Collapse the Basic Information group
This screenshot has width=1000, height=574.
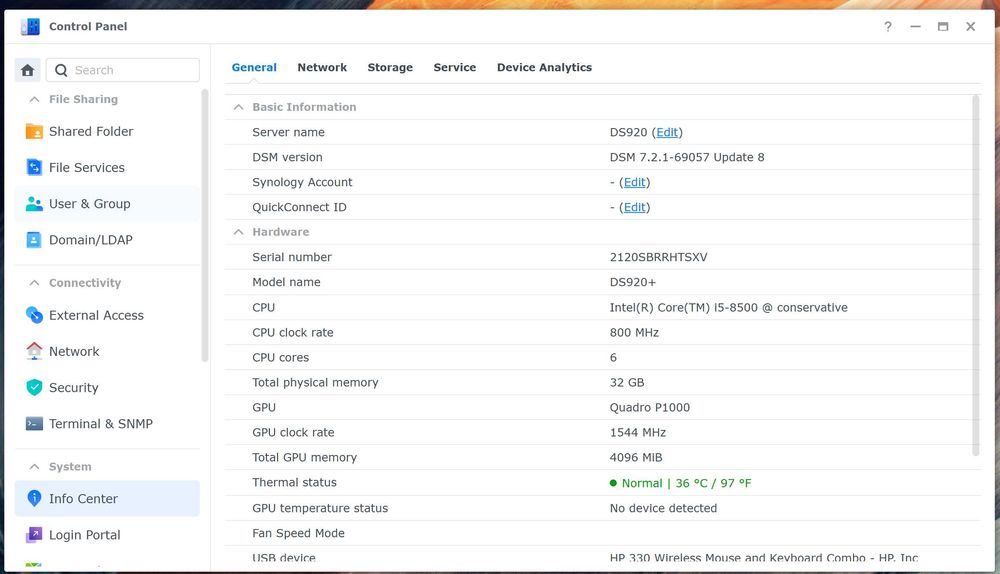(x=238, y=107)
